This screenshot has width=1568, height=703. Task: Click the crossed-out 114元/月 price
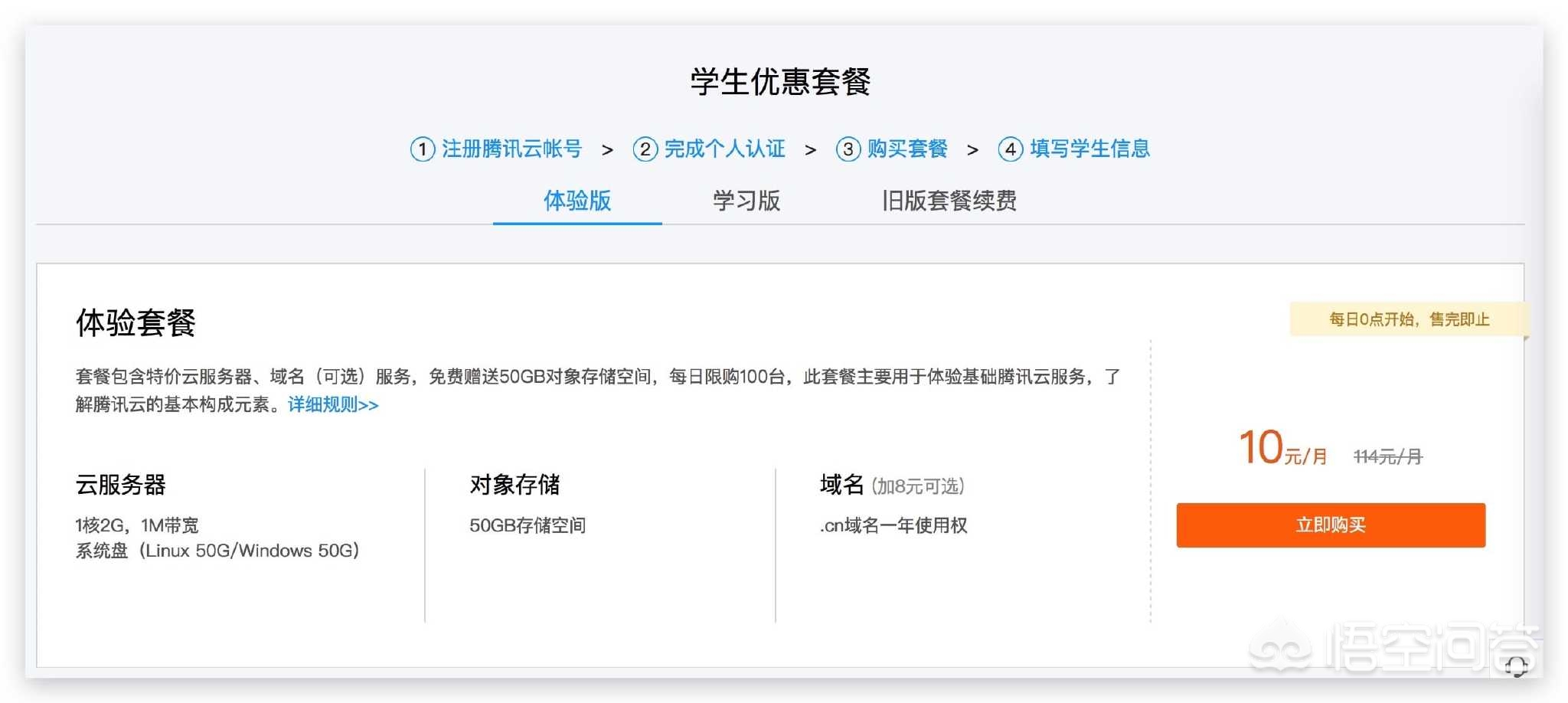click(1387, 456)
